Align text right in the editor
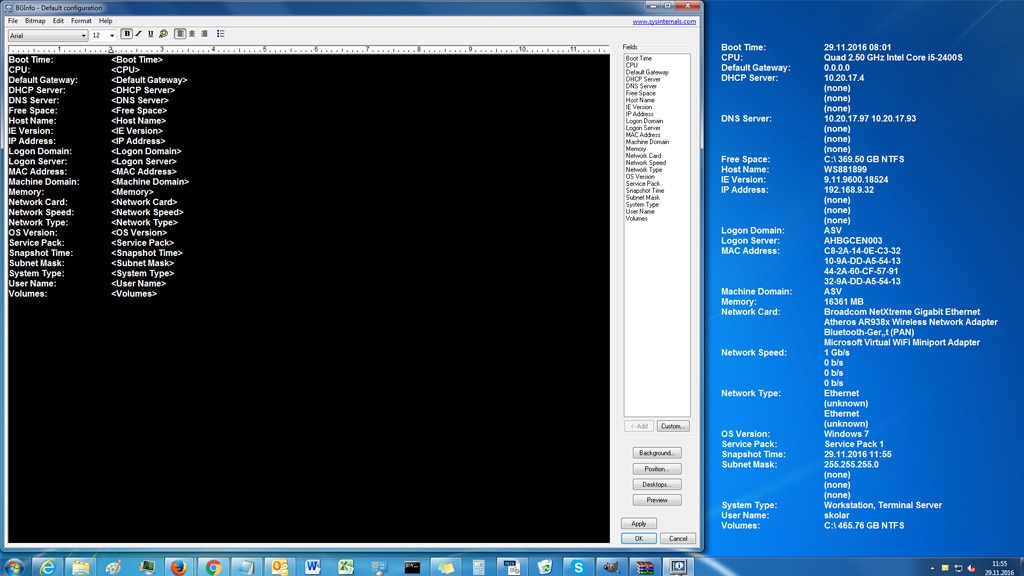 click(204, 34)
